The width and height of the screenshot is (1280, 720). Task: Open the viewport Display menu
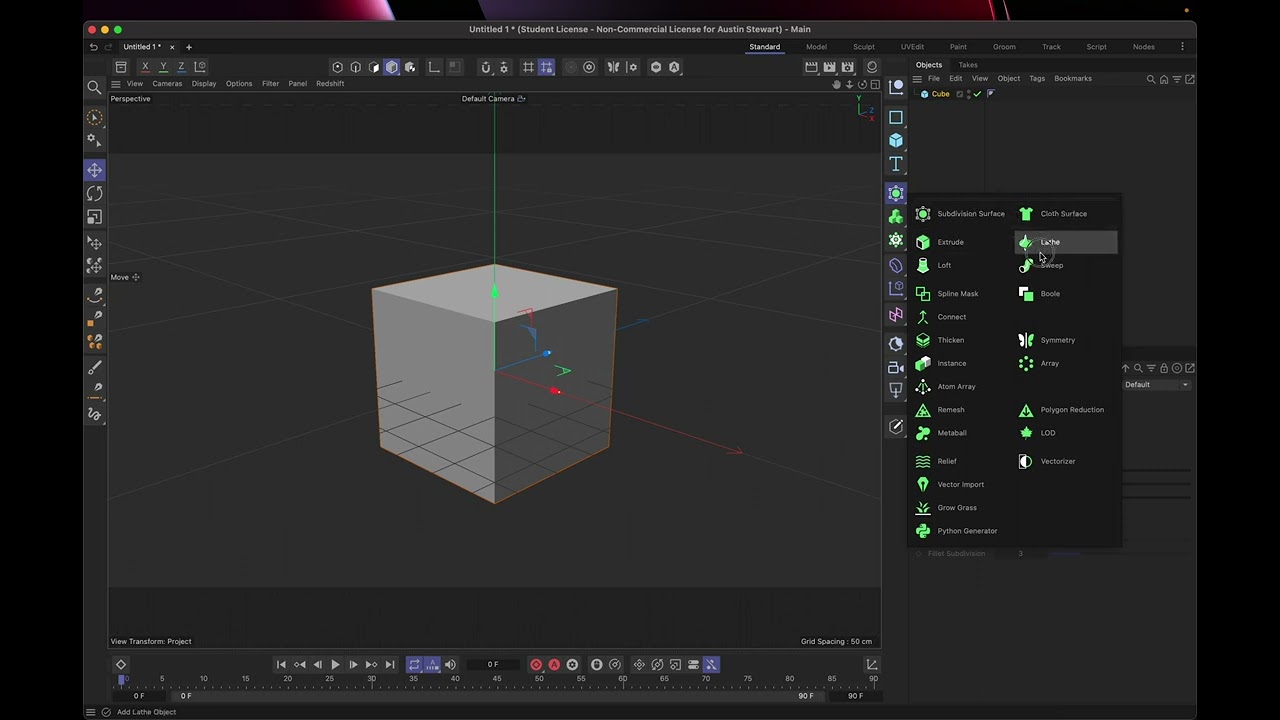coord(204,84)
